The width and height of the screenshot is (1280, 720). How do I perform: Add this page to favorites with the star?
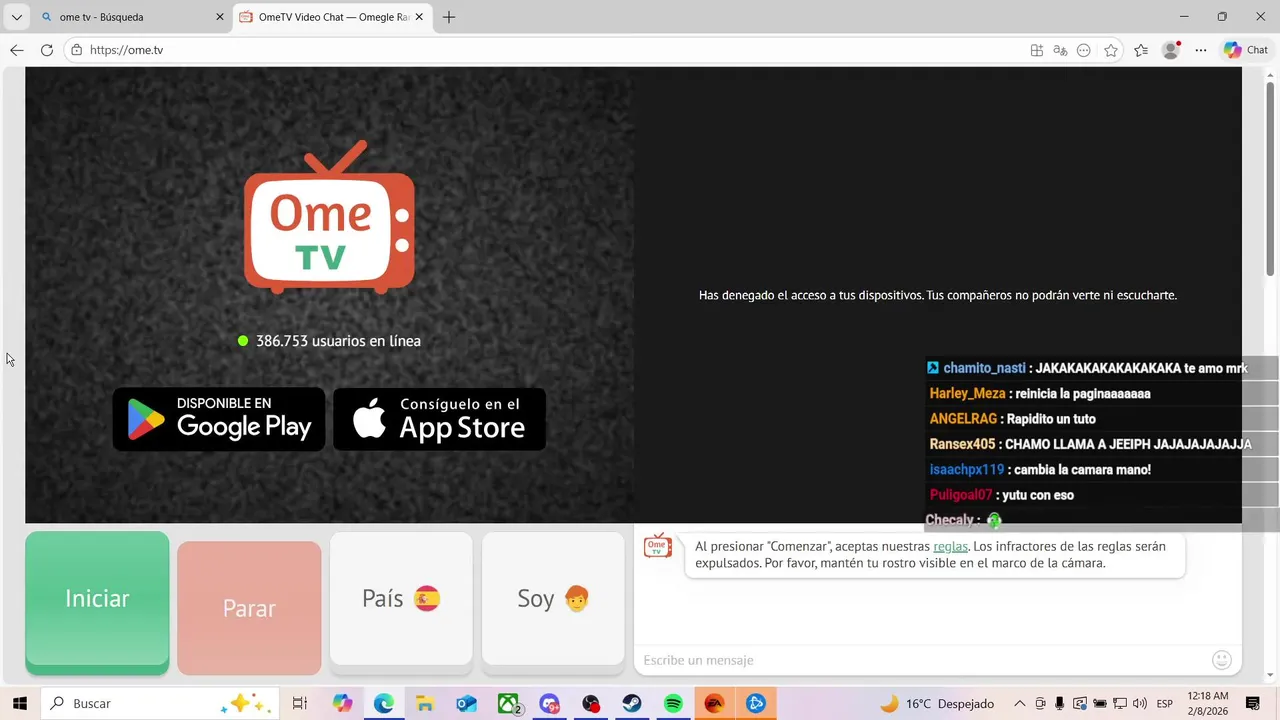(1111, 50)
